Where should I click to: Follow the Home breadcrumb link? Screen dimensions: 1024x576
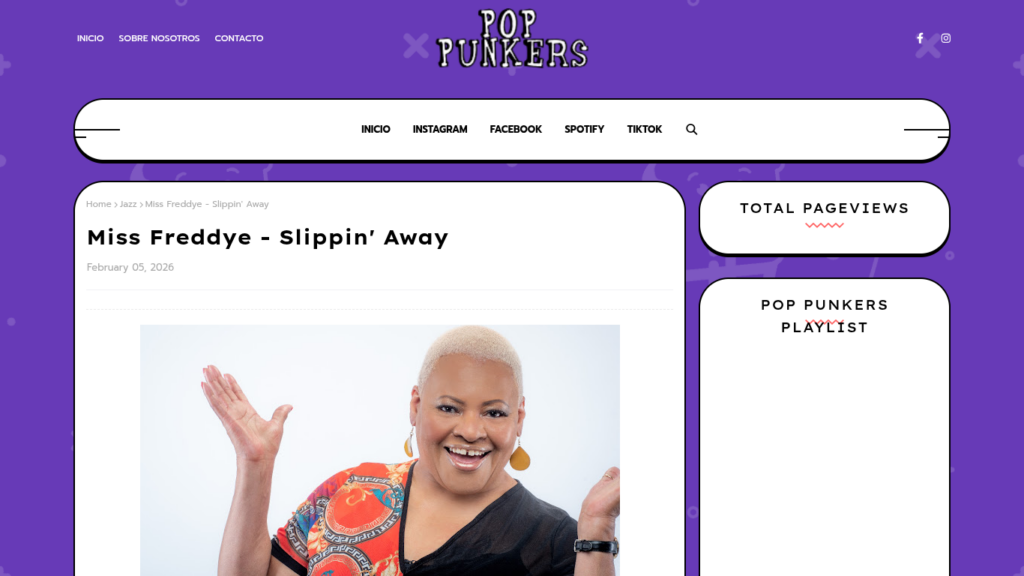99,204
